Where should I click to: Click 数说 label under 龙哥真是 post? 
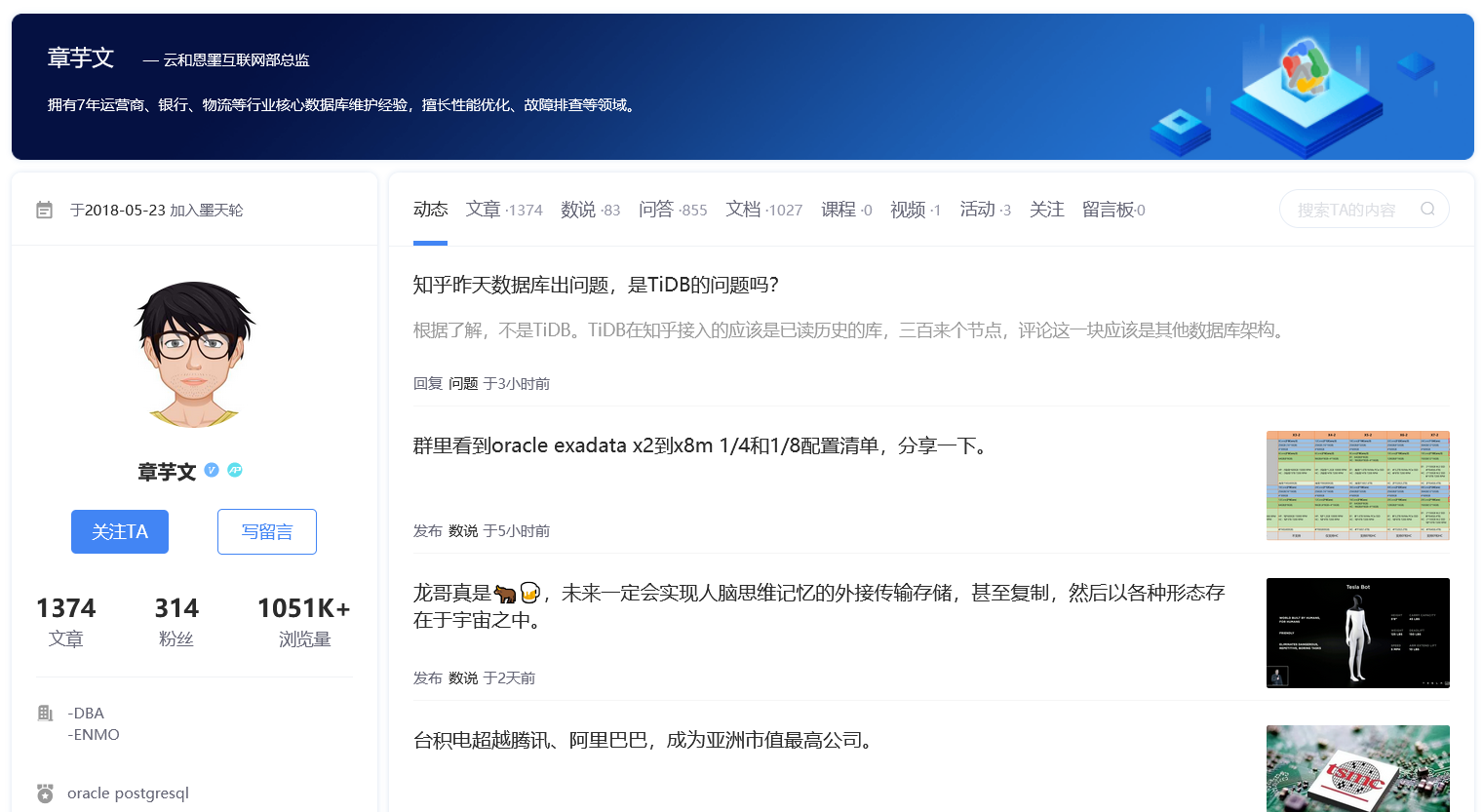coord(463,678)
